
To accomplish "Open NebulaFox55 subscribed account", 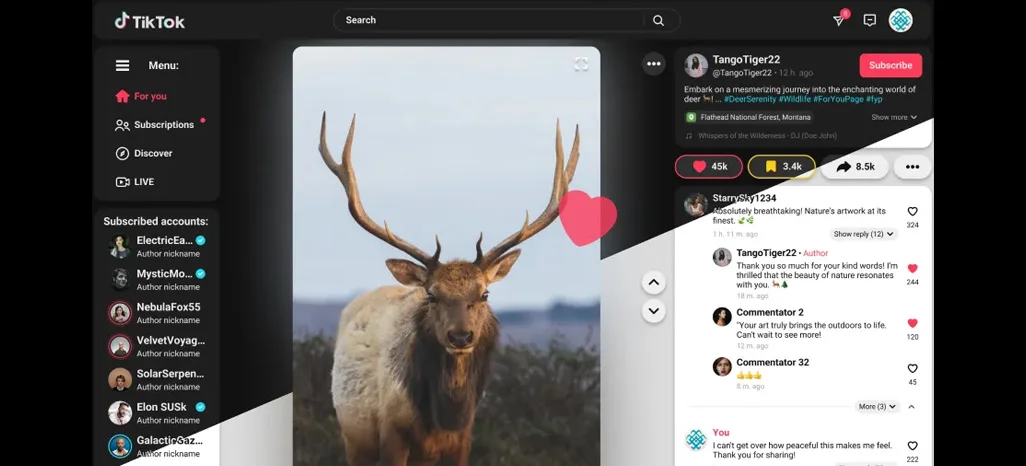I will pyautogui.click(x=157, y=313).
